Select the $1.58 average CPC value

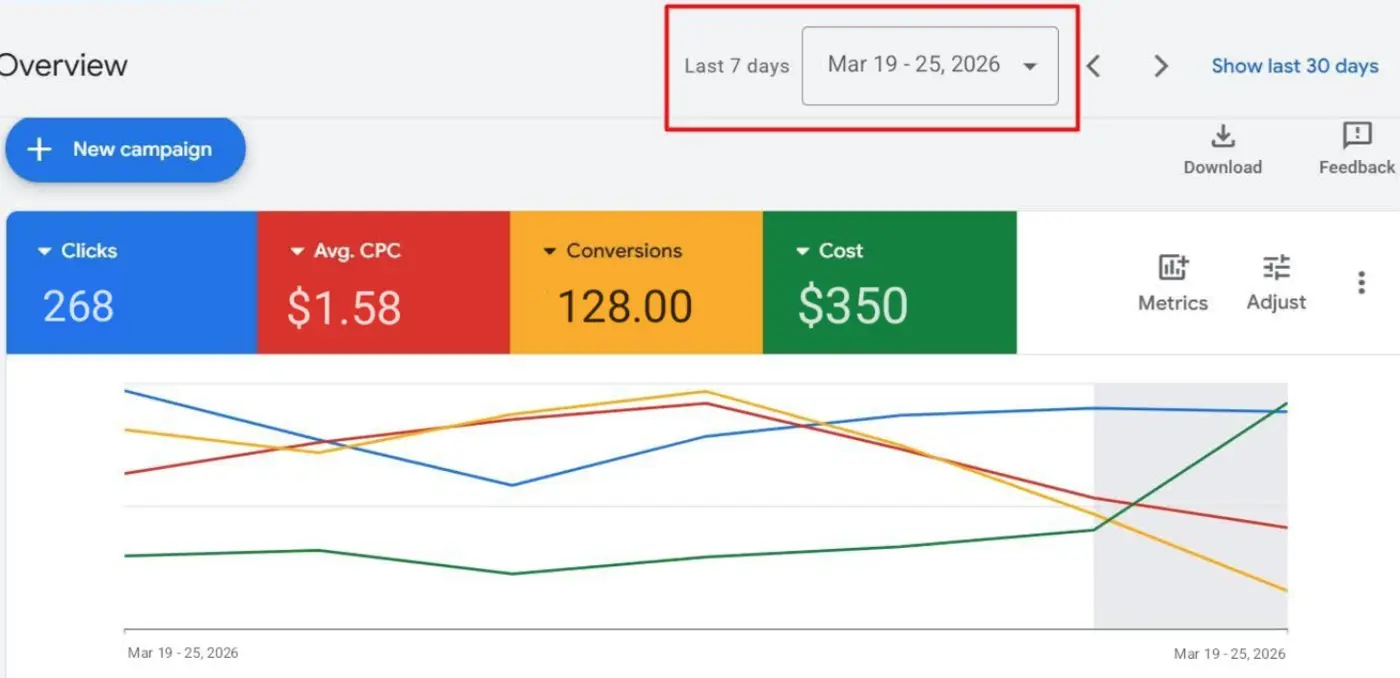[344, 307]
